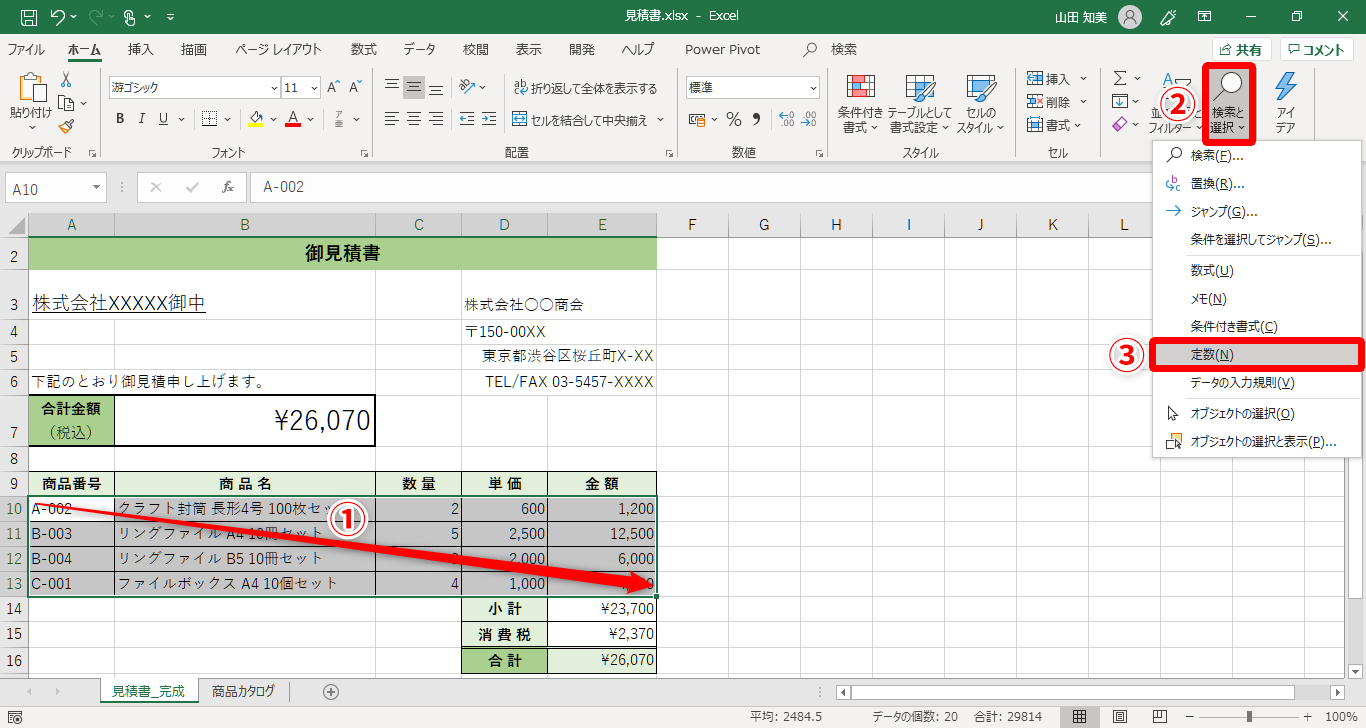Click the formula bar showing A-002
Screen dimensions: 1366x728
(700, 187)
